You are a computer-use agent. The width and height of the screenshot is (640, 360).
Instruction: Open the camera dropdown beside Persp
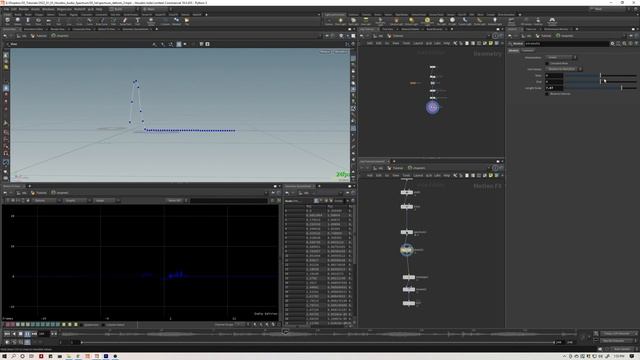pyautogui.click(x=340, y=52)
